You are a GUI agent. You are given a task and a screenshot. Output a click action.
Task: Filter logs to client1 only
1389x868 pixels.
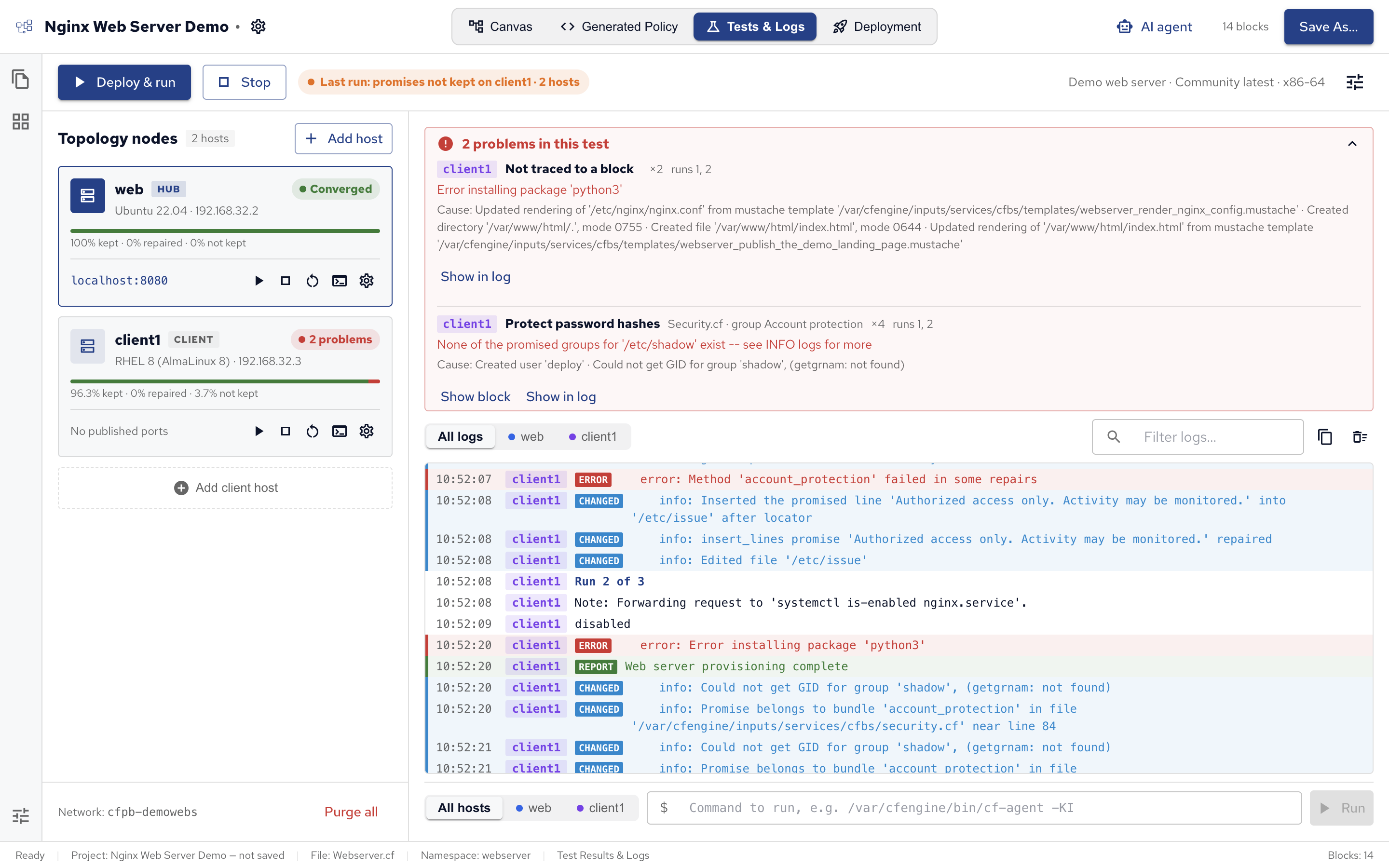(592, 437)
